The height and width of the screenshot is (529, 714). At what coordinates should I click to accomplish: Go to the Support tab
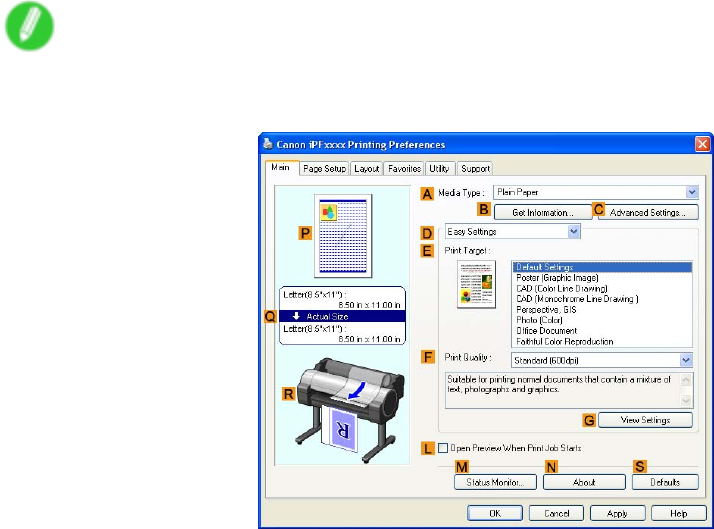coord(475,168)
